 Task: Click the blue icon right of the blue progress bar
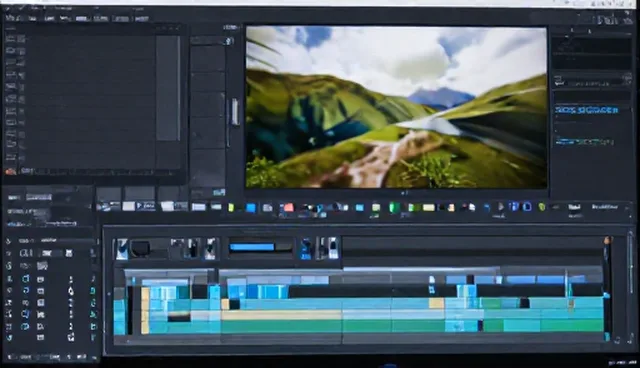point(306,248)
